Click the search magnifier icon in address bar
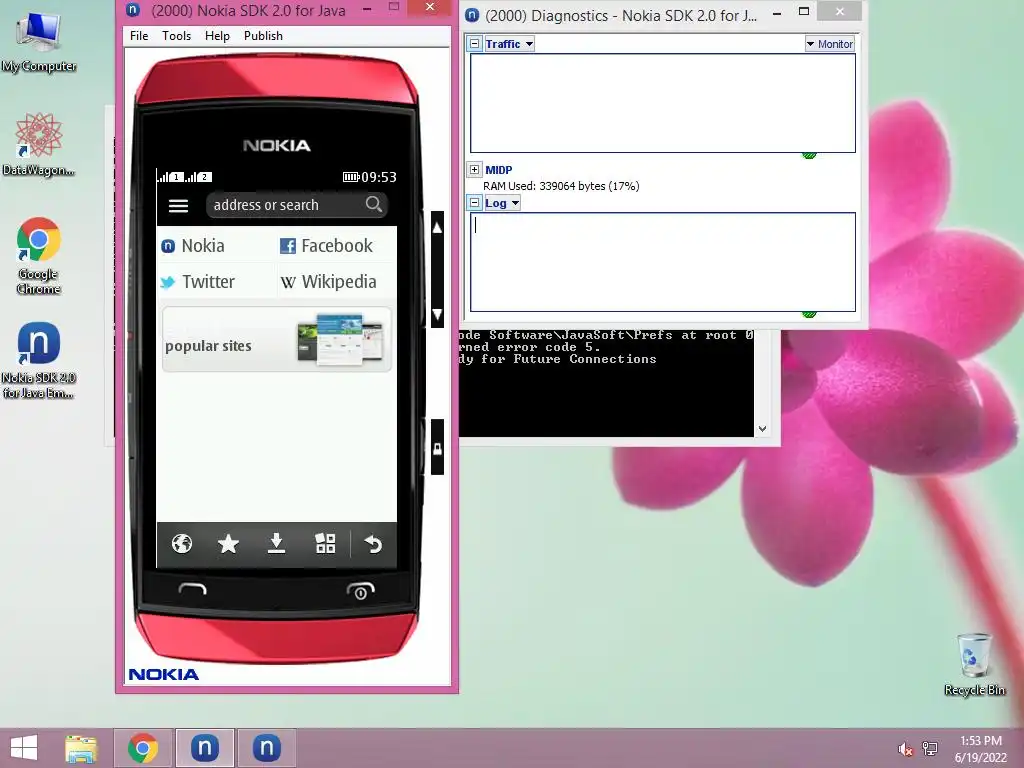This screenshot has width=1024, height=768. pos(374,204)
